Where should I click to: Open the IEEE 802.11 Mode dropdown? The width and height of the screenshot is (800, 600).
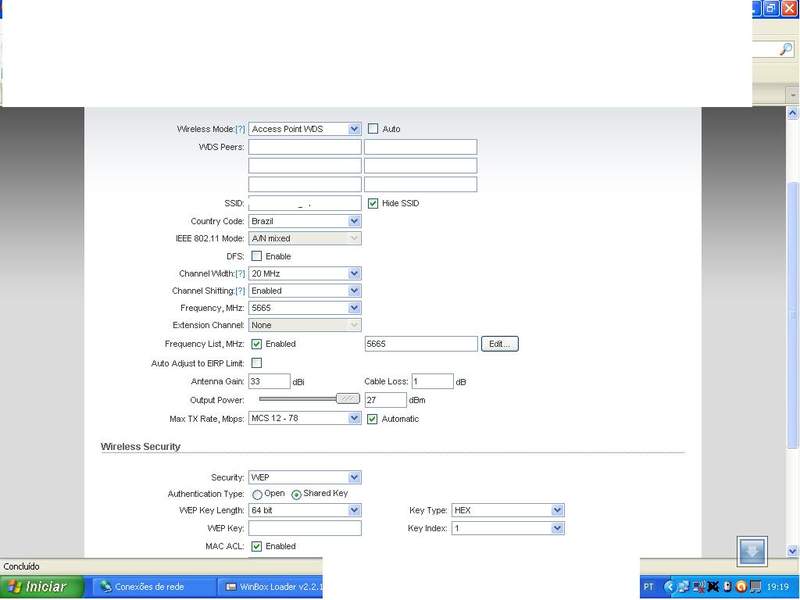305,238
